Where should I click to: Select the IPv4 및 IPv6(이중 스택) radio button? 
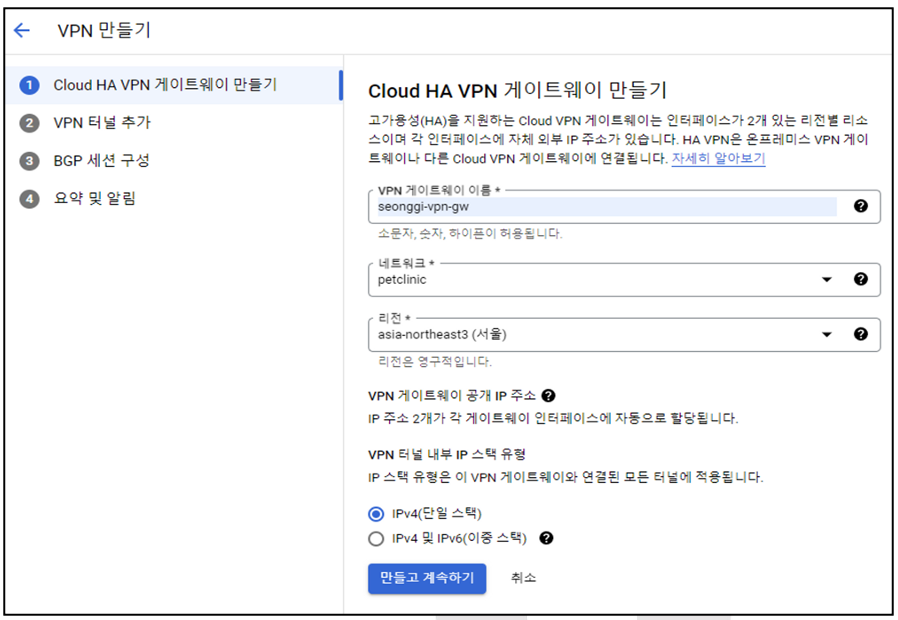click(x=376, y=539)
